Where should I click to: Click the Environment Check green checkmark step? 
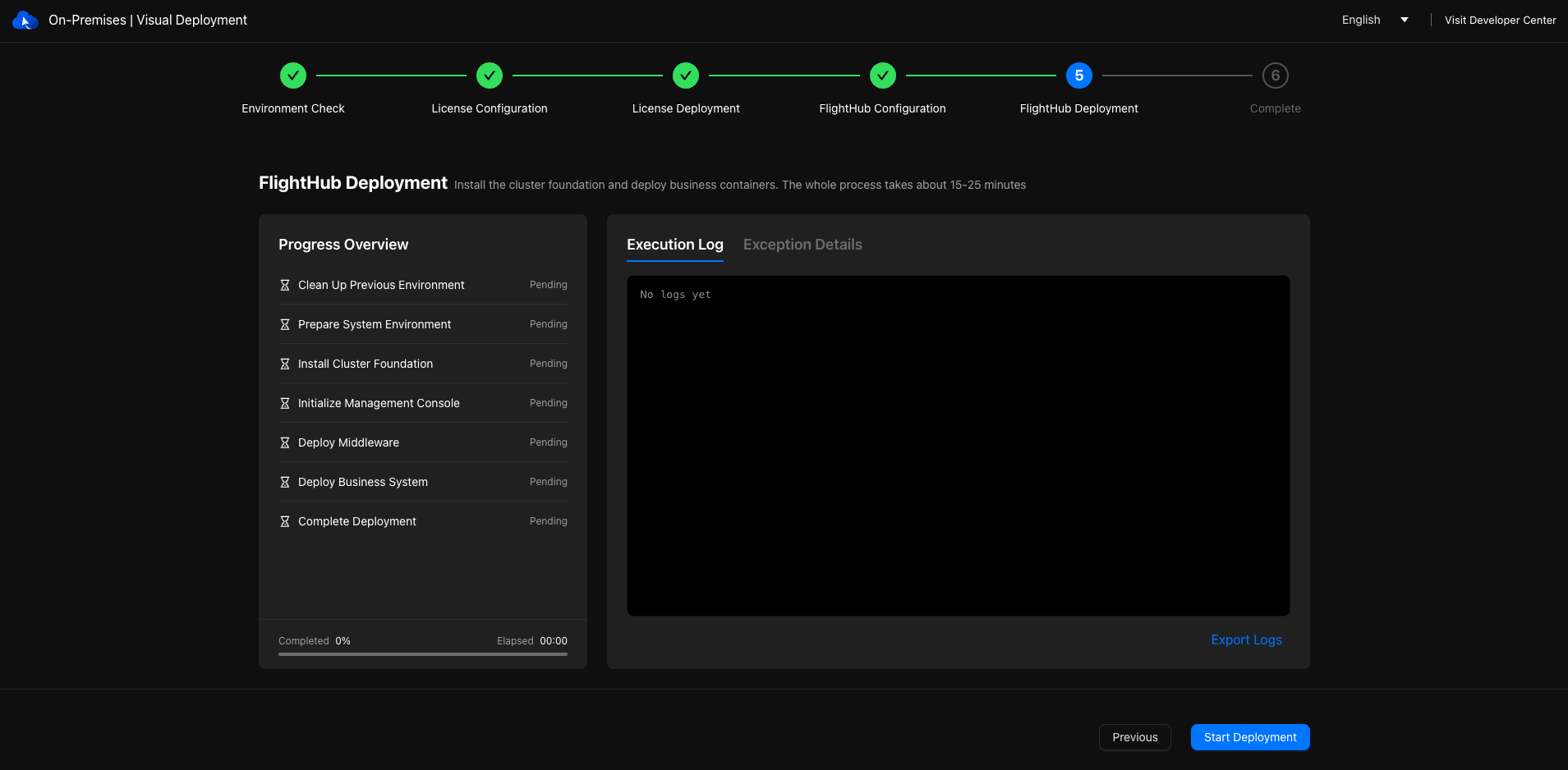[x=293, y=76]
